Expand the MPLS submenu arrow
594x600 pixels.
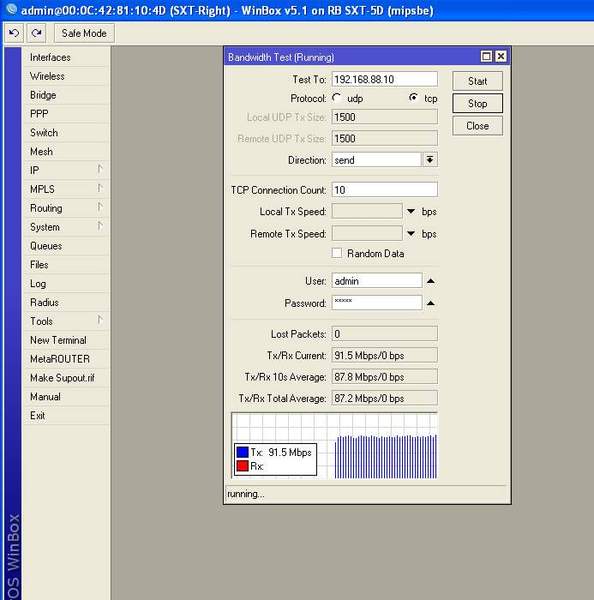pyautogui.click(x=100, y=188)
